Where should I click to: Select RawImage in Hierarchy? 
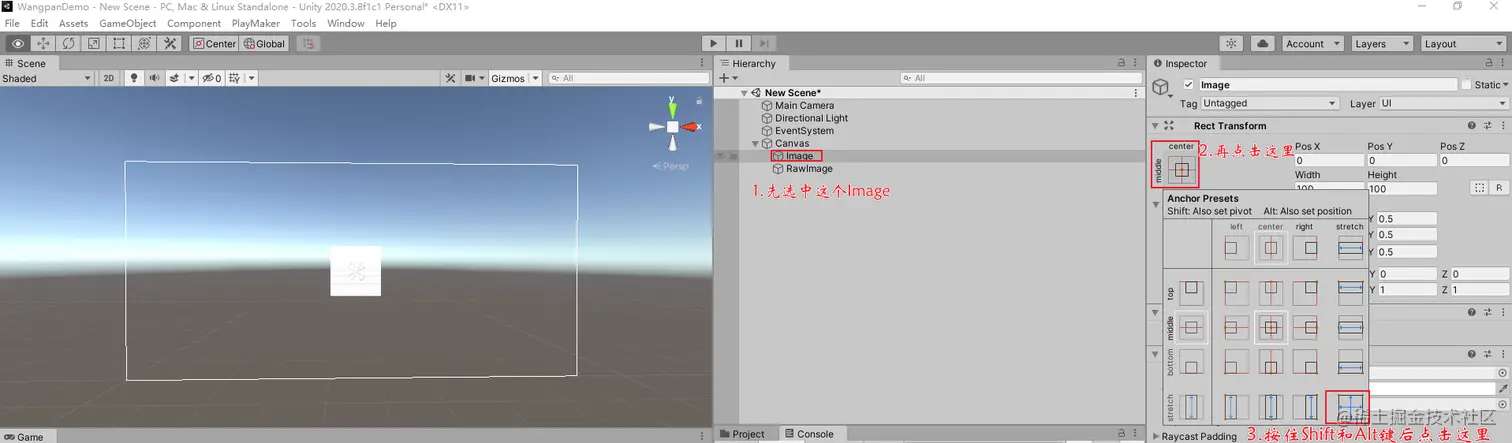coord(809,169)
